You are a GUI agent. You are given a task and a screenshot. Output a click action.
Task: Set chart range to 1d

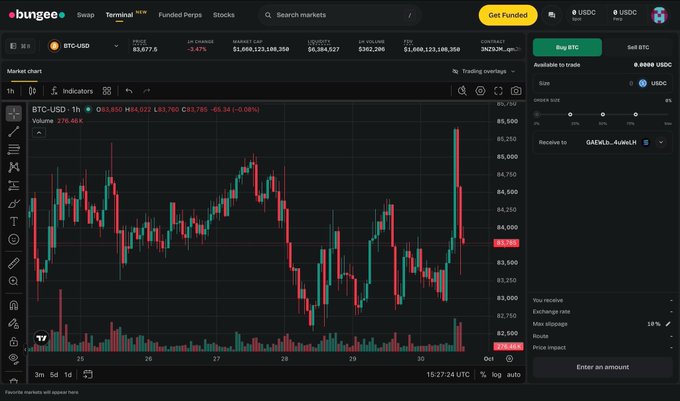(68, 375)
